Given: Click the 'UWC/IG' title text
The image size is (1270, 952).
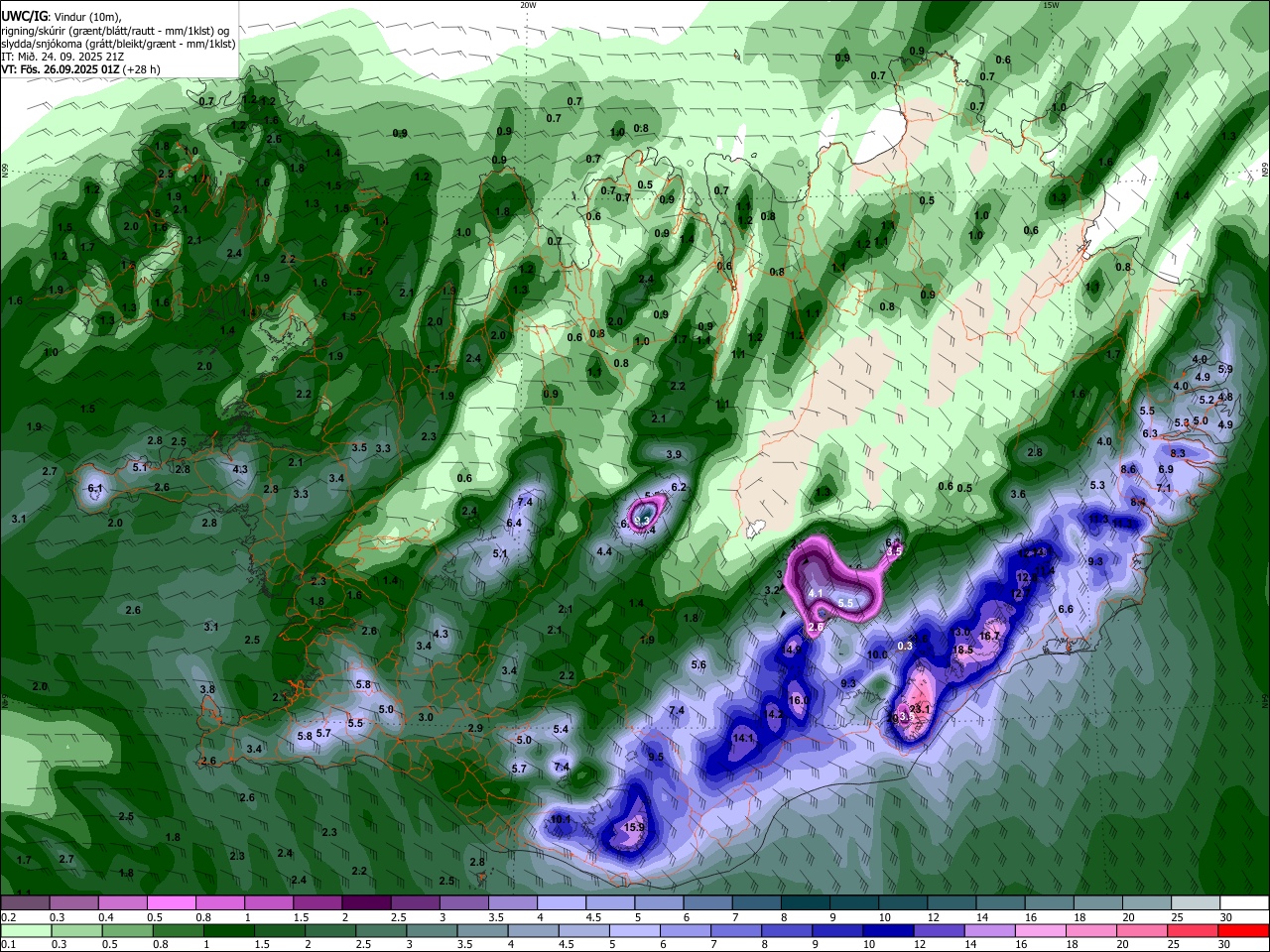Looking at the screenshot, I should [23, 15].
